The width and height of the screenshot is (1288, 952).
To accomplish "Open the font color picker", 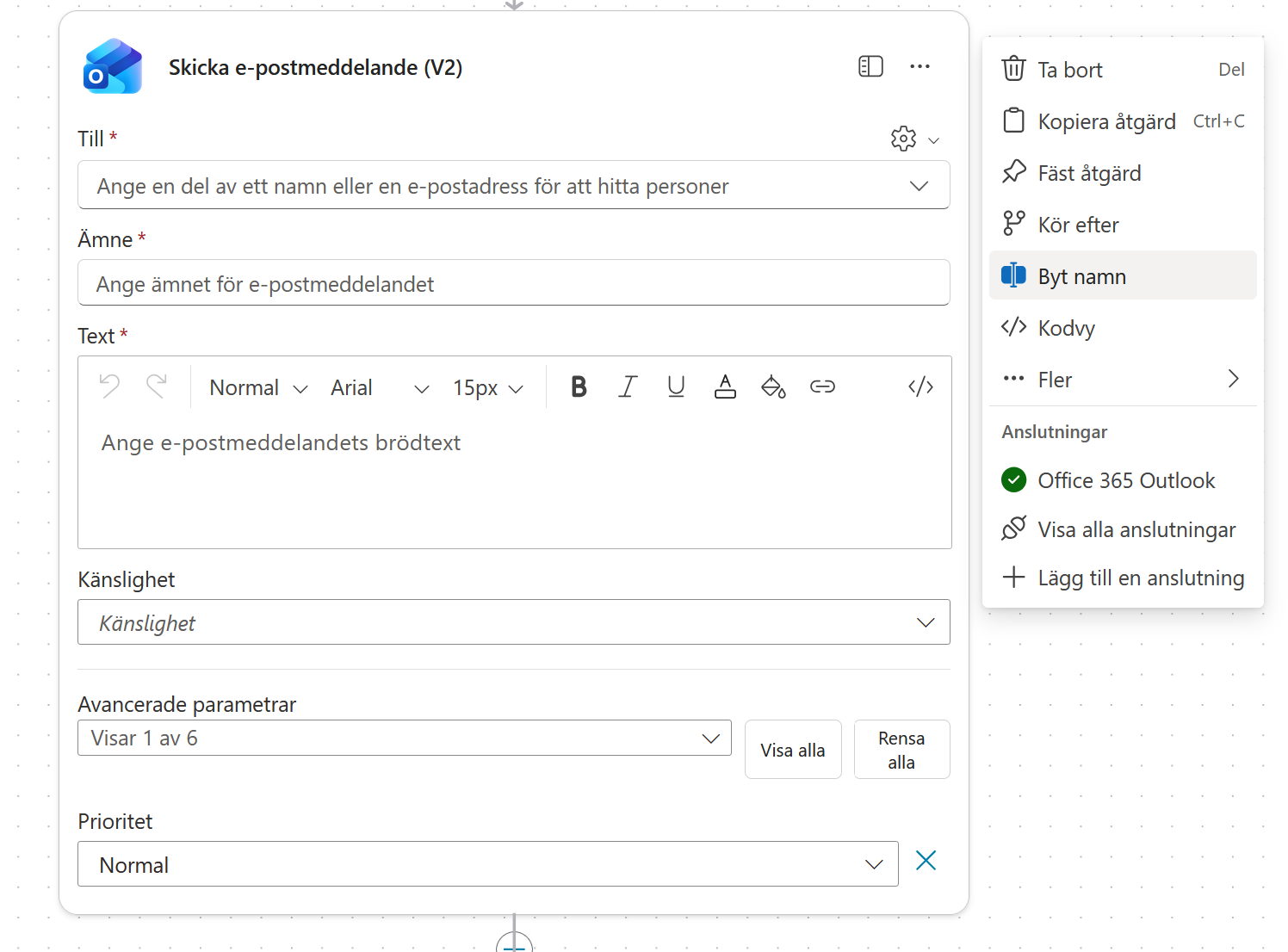I will pyautogui.click(x=725, y=386).
